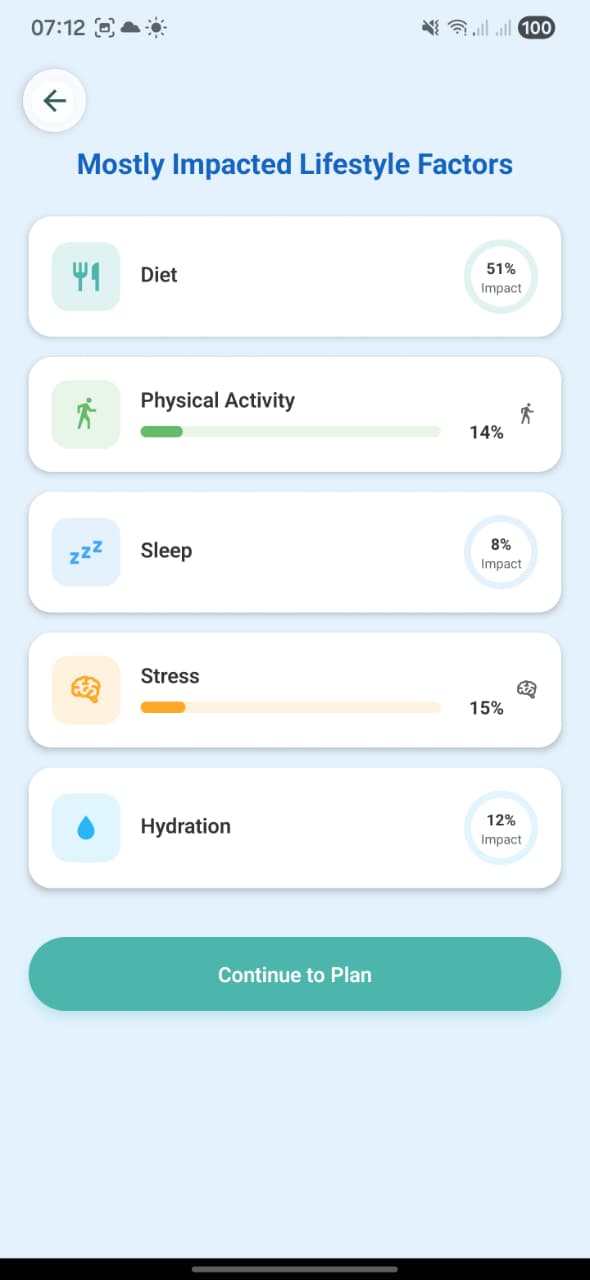
Task: Tap the weather cloud icon in status bar
Action: pyautogui.click(x=130, y=28)
